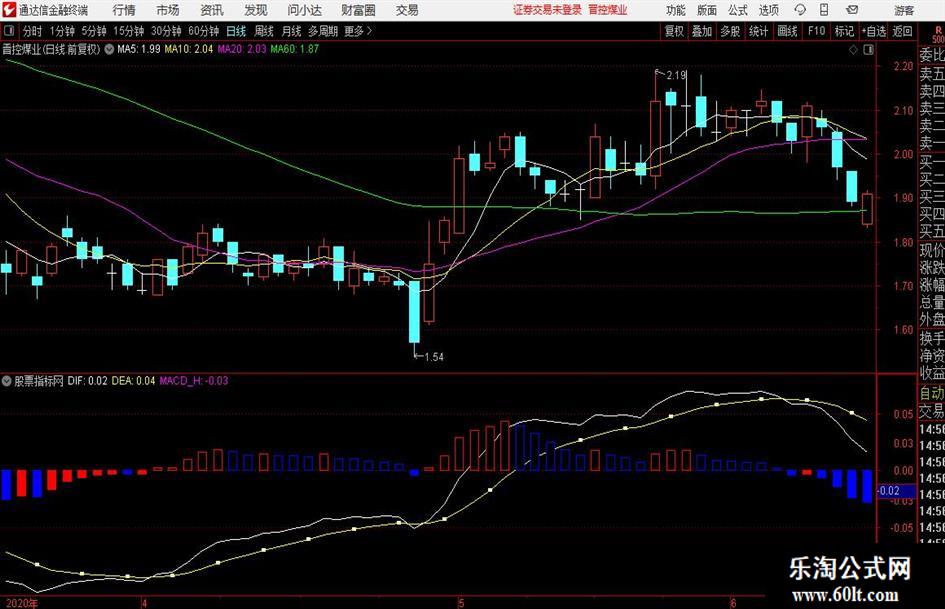Click the month 5 marker on date axis
Image resolution: width=945 pixels, height=609 pixels.
tap(461, 603)
